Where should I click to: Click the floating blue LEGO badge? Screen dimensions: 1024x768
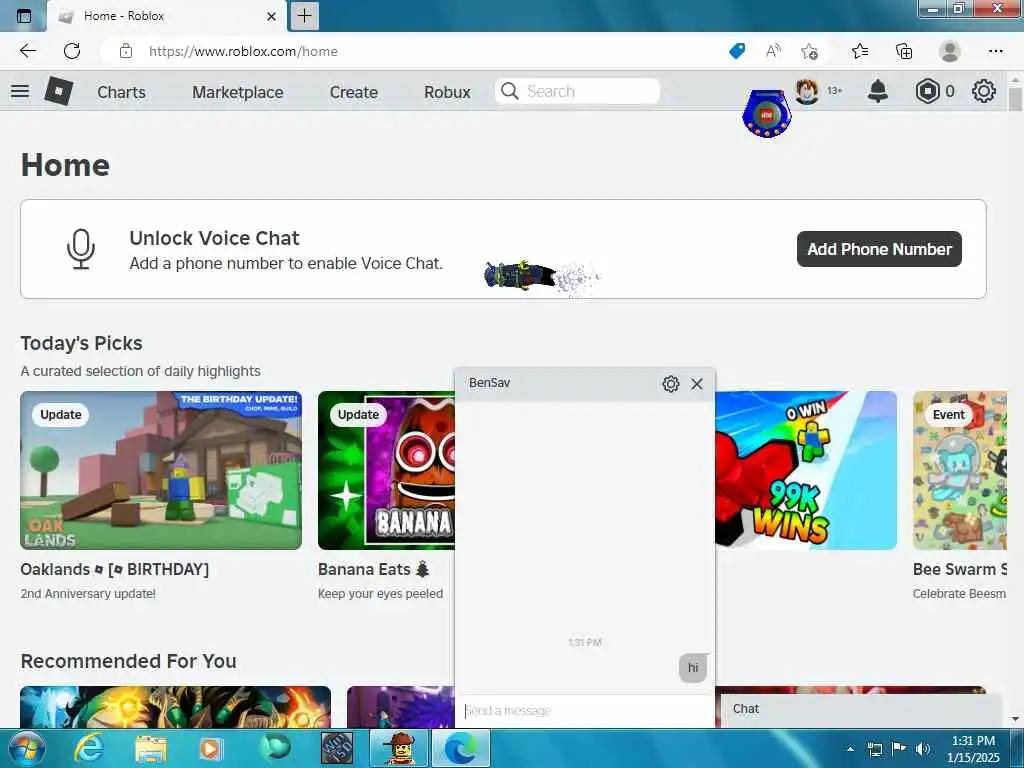click(x=767, y=114)
